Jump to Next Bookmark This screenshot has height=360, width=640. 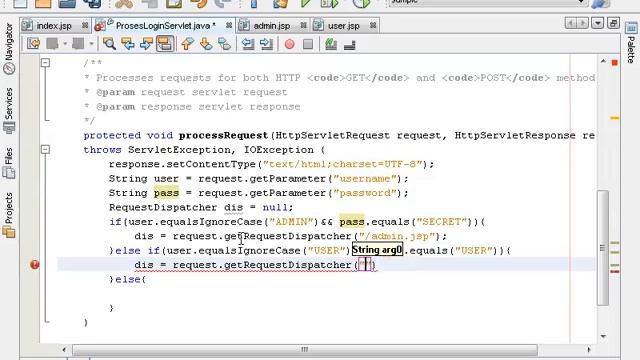pos(206,44)
